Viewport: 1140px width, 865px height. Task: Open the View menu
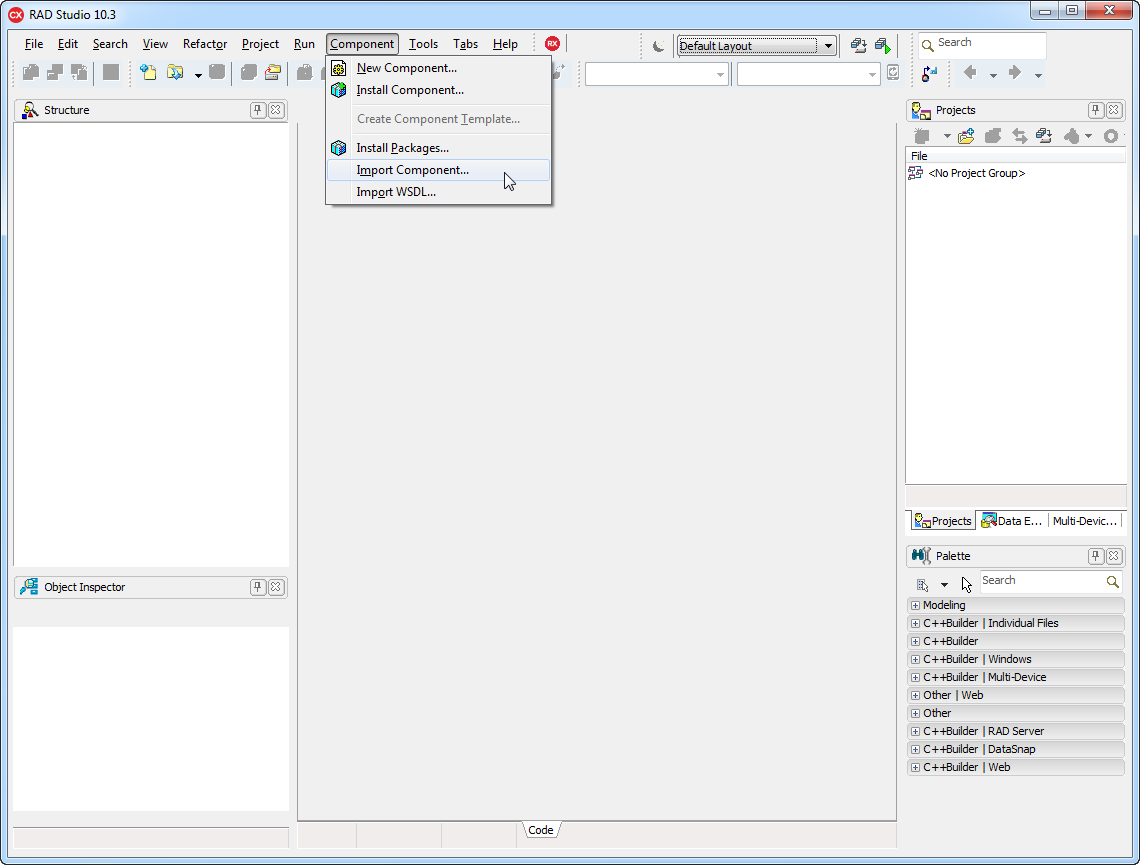[155, 44]
